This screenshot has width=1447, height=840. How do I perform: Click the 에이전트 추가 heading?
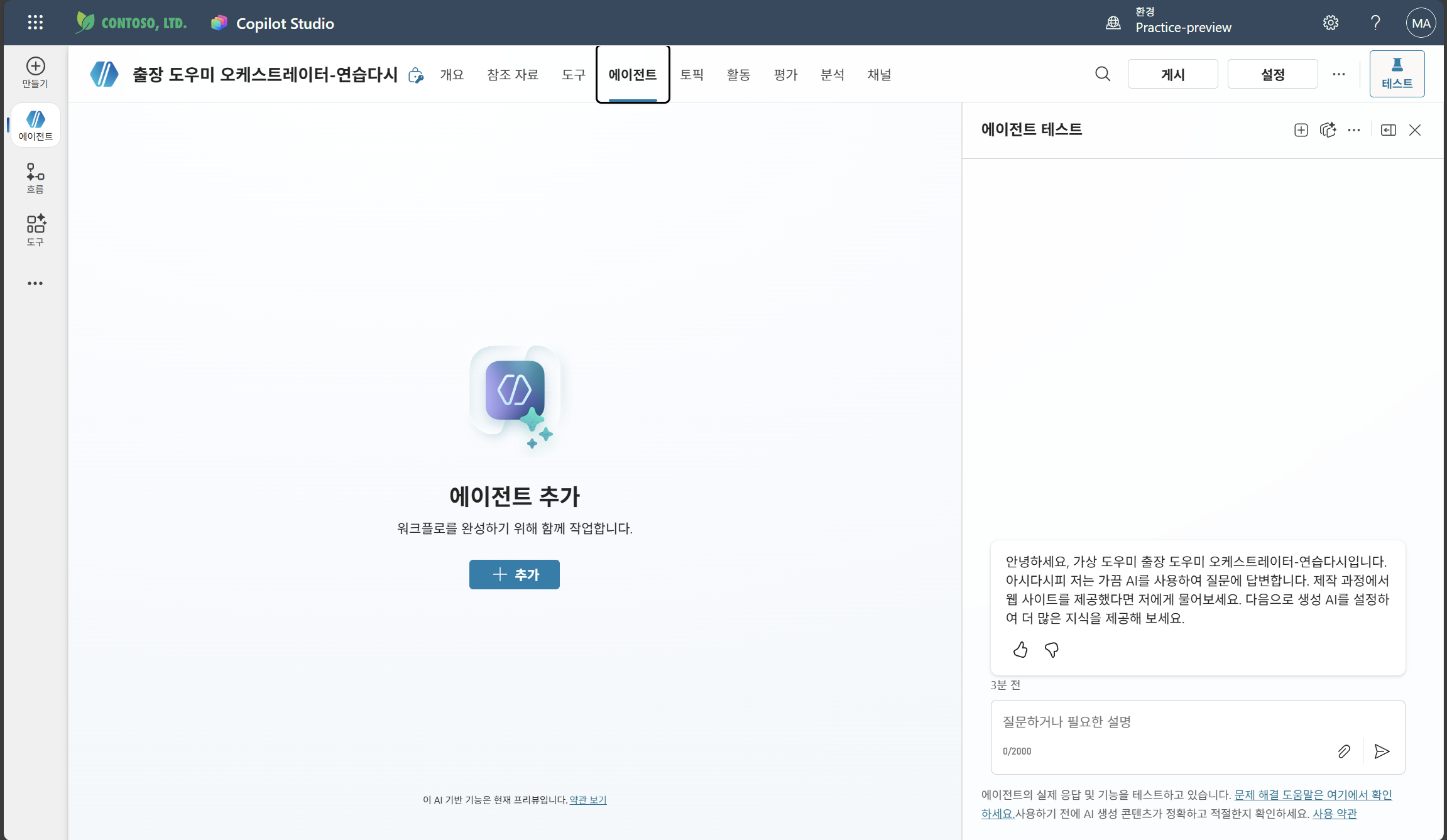click(x=515, y=496)
